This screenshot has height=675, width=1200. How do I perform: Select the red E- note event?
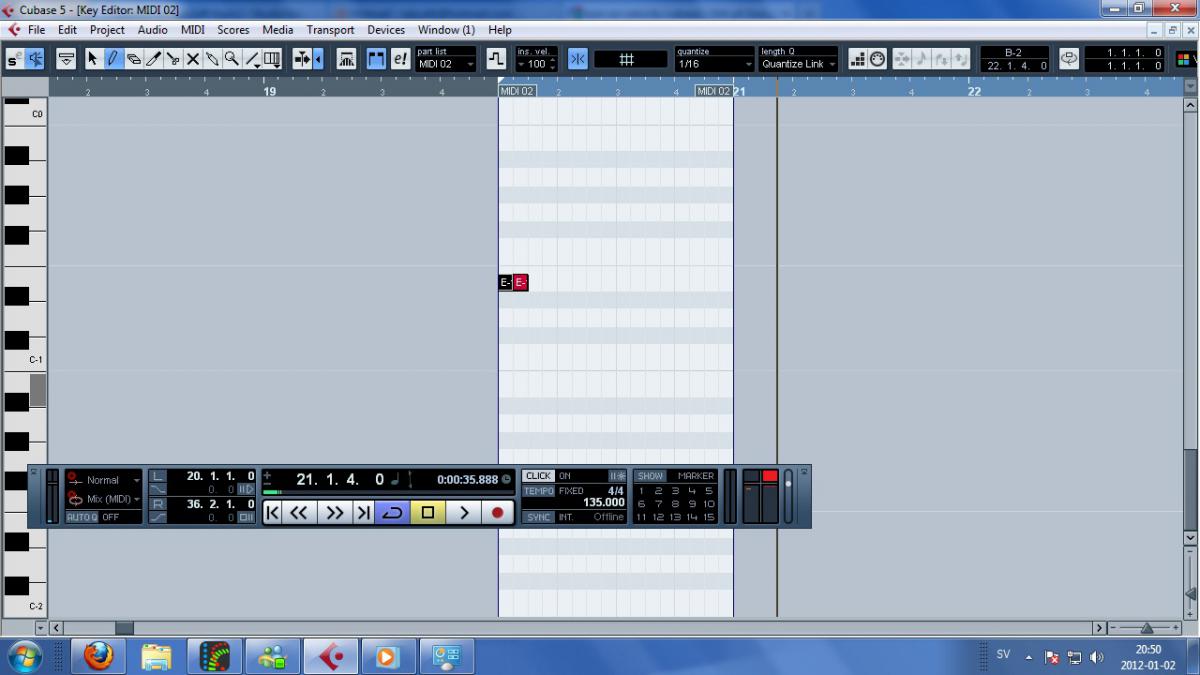point(521,283)
